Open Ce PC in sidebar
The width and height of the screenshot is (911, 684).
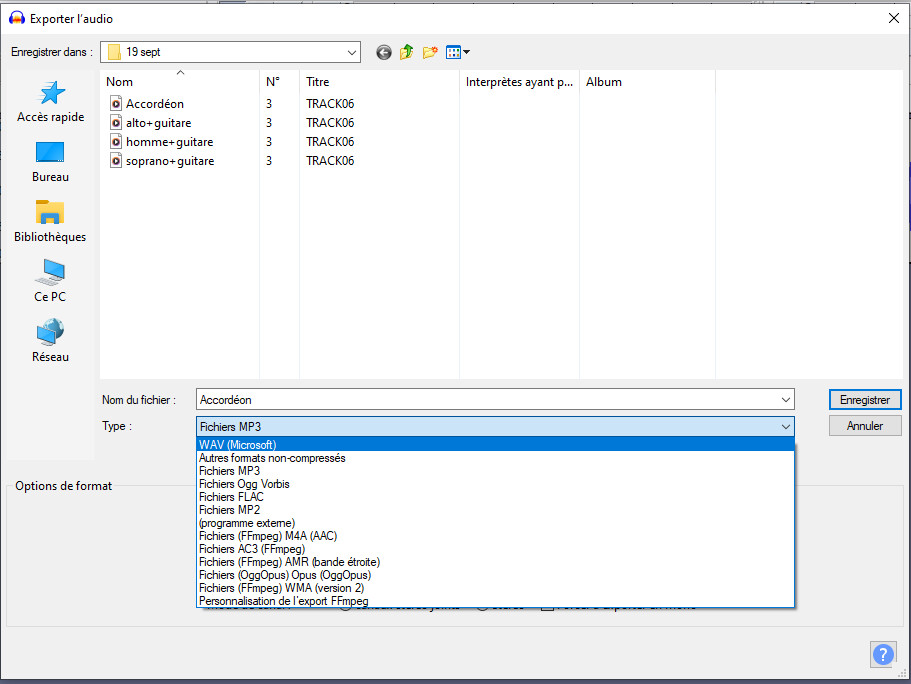point(50,281)
